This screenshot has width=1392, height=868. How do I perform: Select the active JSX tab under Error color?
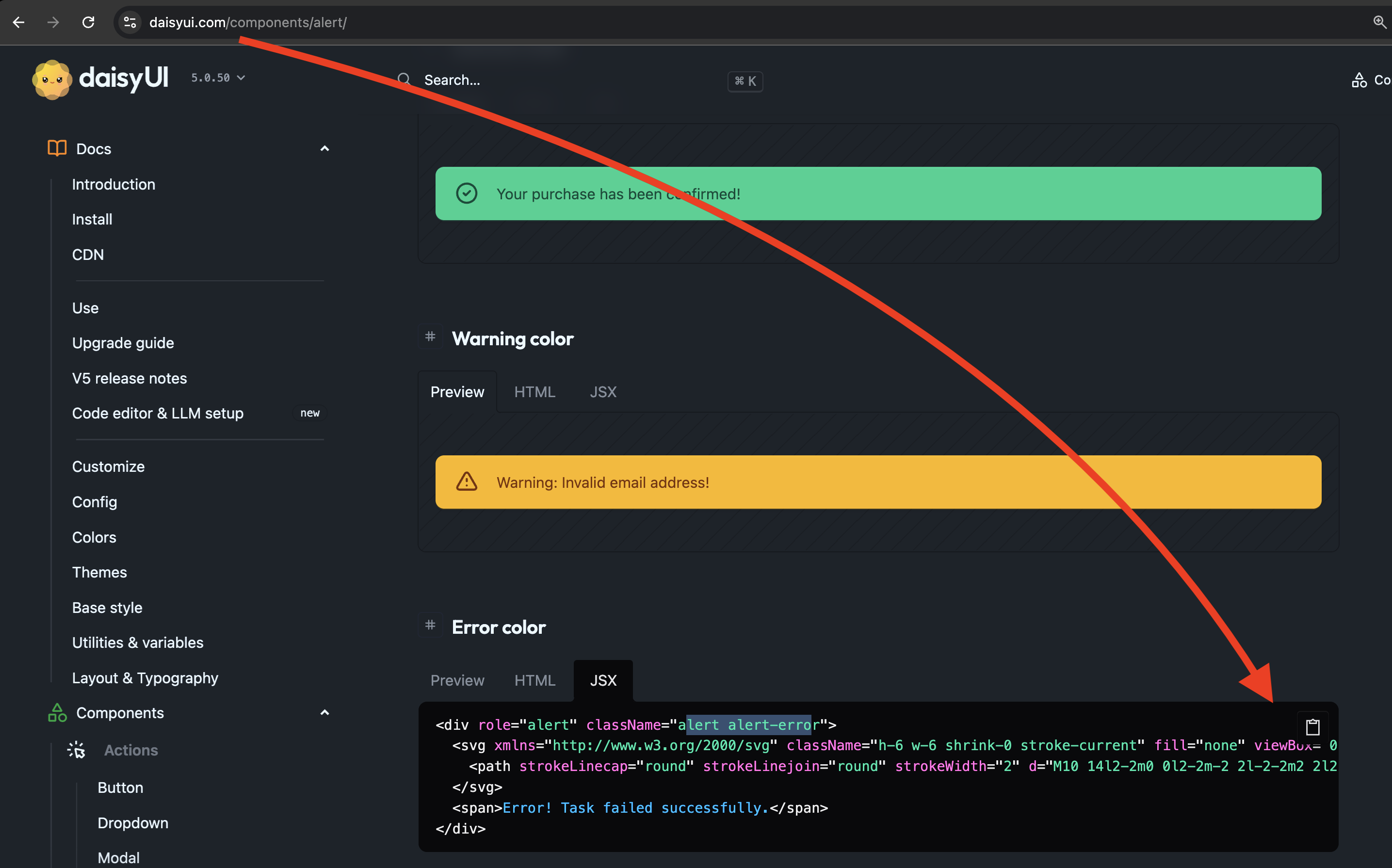[603, 680]
